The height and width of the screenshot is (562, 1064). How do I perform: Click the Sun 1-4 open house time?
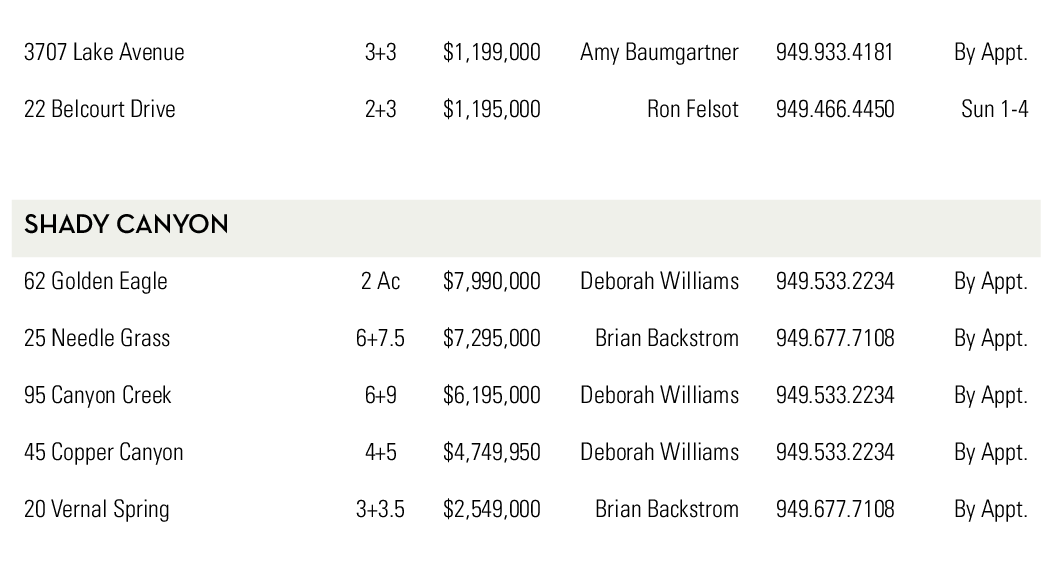(x=994, y=109)
